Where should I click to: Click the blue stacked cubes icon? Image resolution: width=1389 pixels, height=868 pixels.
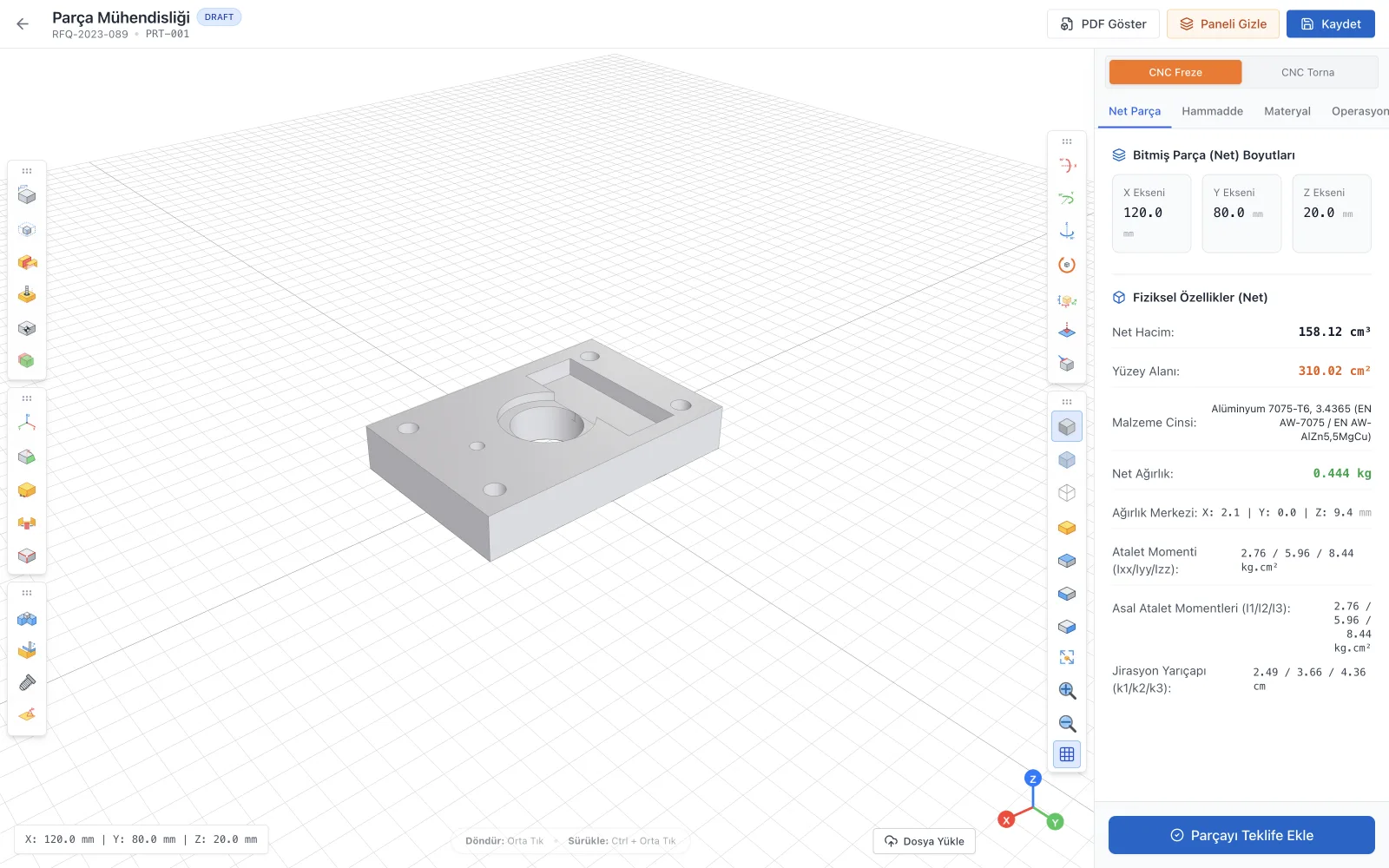27,619
